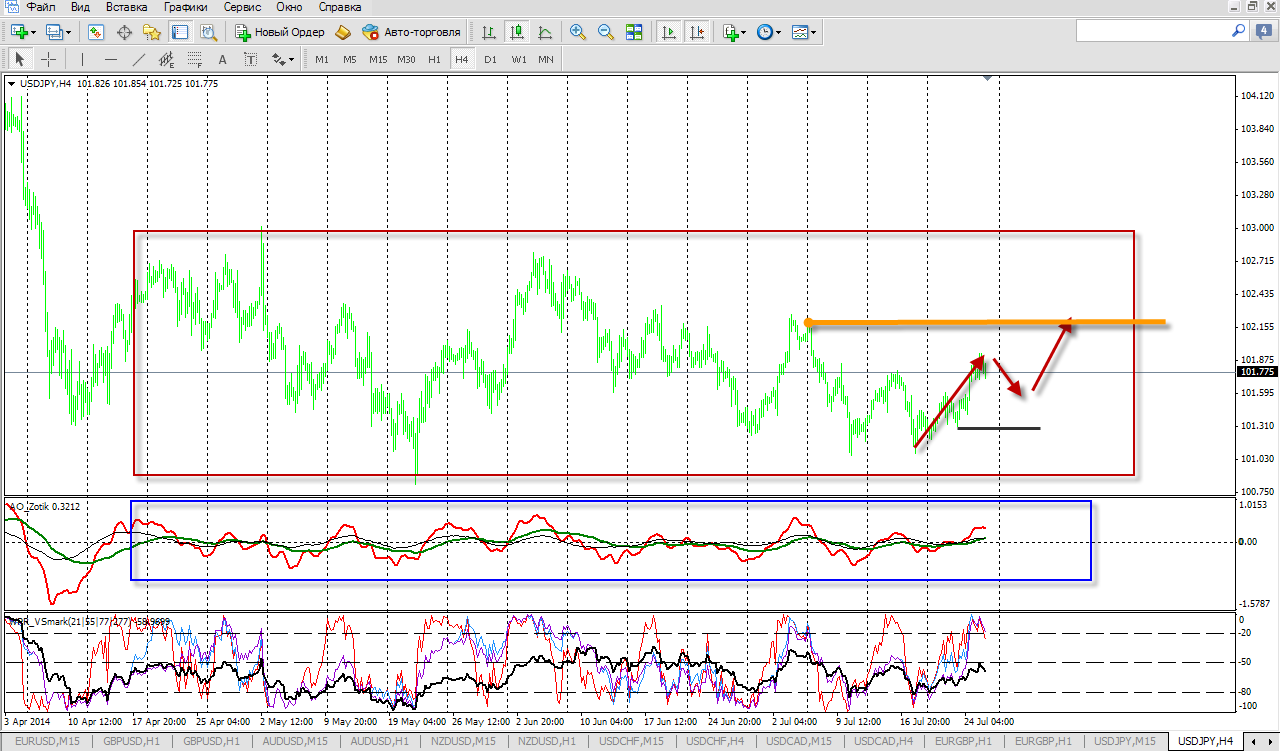Expand the templates dropdown arrow
The image size is (1280, 751).
tap(815, 32)
